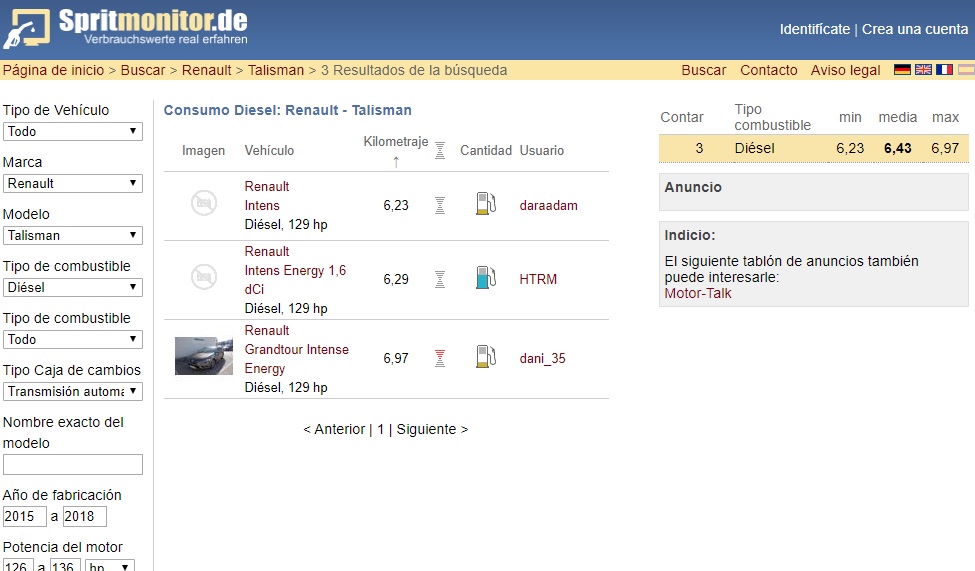
Task: Open daraadam's fuel pump quantity icon
Action: (x=486, y=203)
